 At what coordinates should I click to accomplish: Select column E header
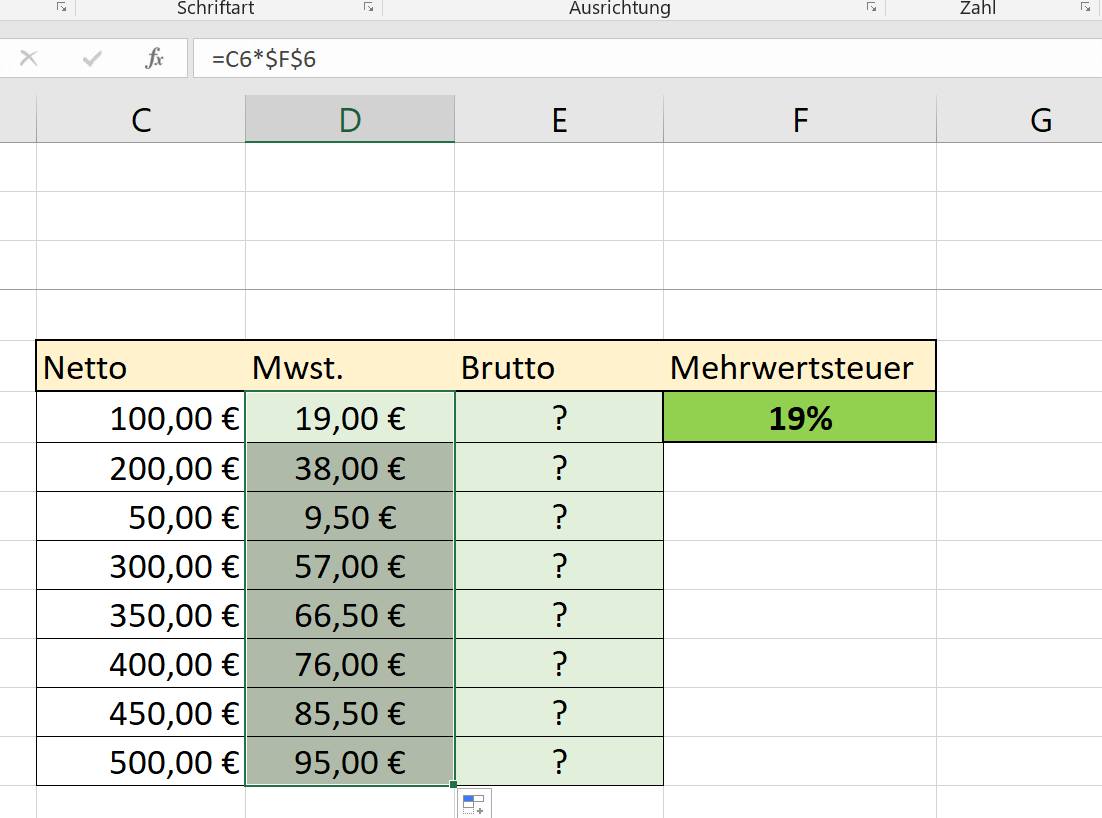pyautogui.click(x=559, y=119)
